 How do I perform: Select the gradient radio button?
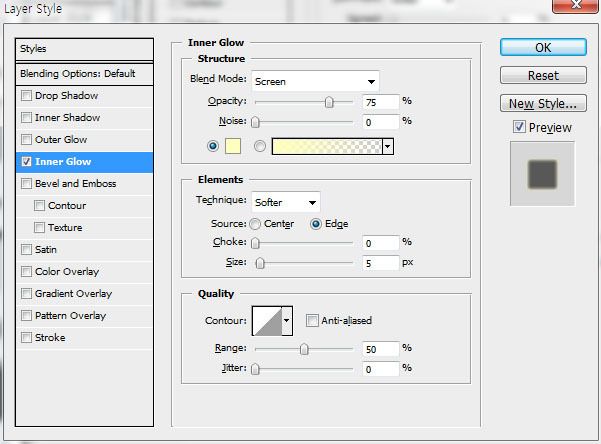(259, 146)
